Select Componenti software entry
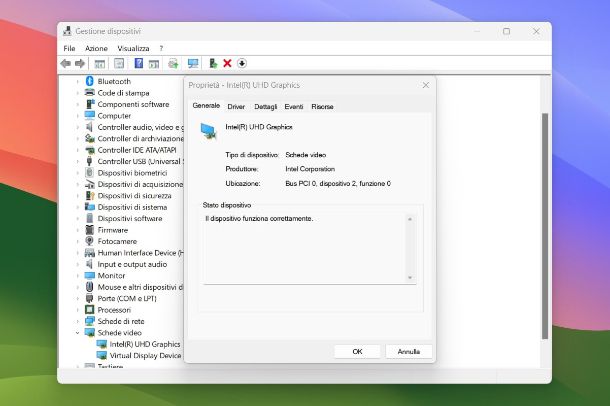 pos(133,104)
